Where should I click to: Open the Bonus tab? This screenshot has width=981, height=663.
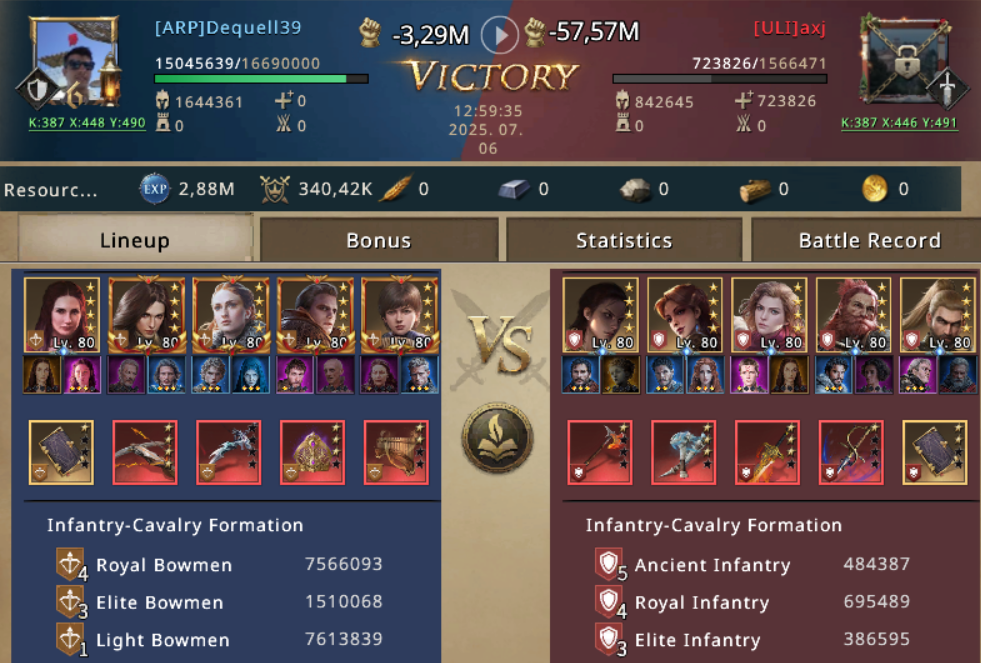tap(379, 240)
